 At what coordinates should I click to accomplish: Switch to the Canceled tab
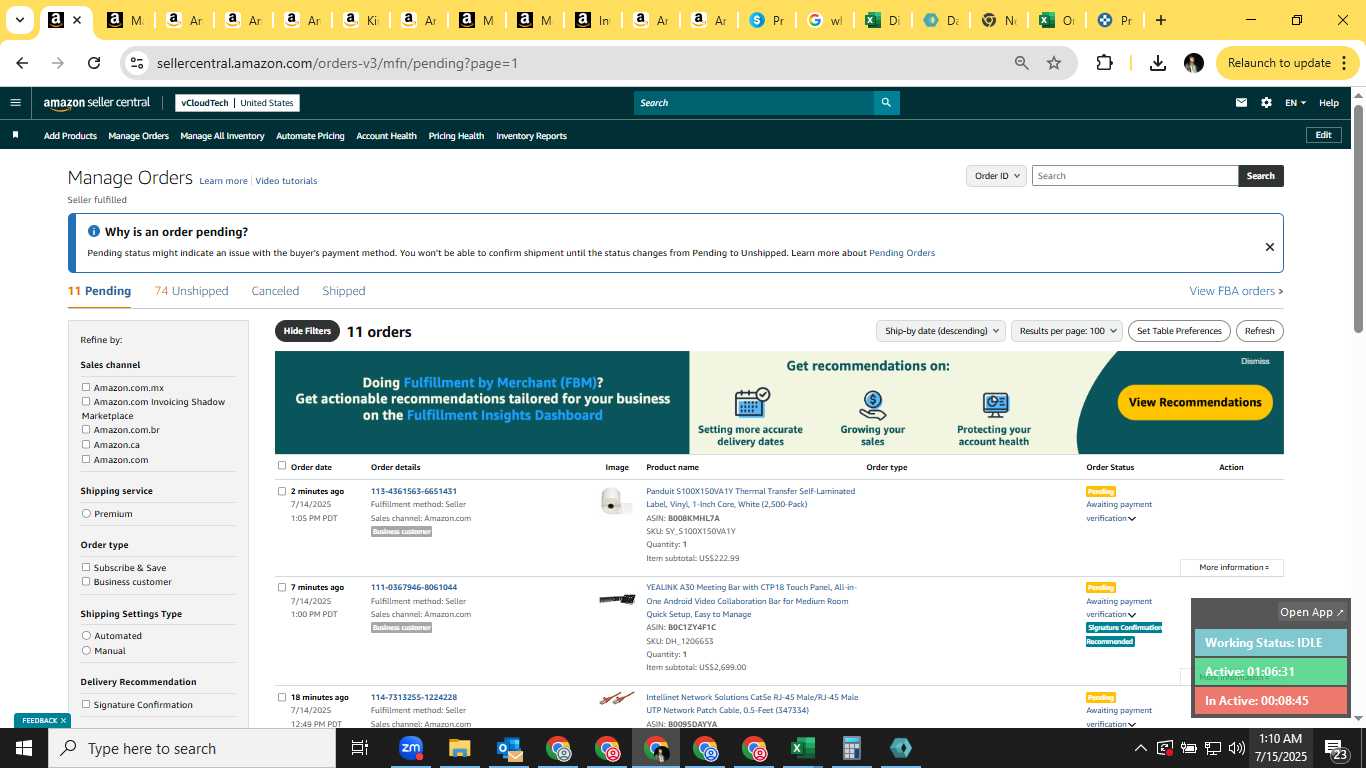point(275,291)
